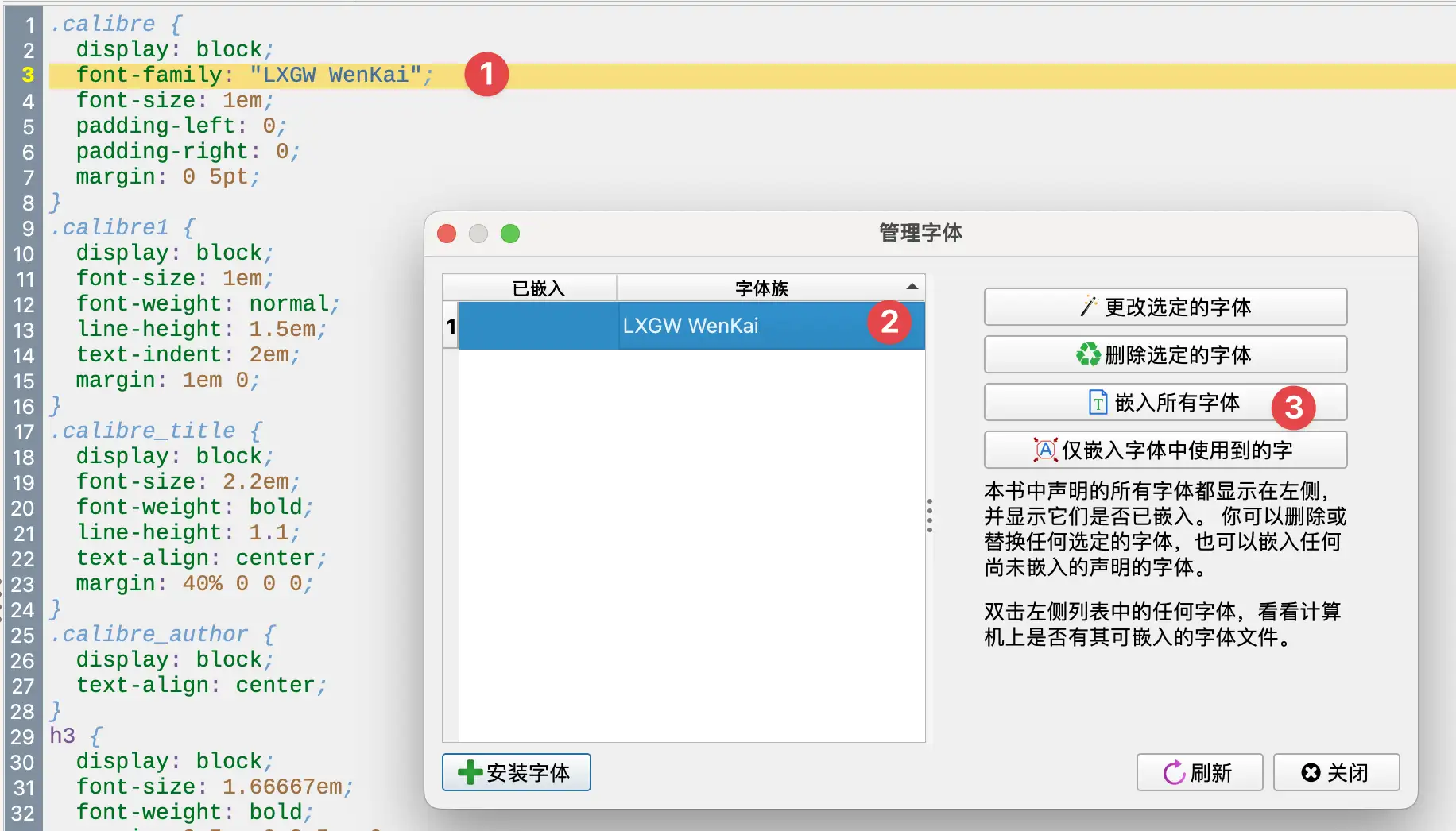Click the .calibre_author selector in code
This screenshot has width=1456, height=831.
[x=149, y=634]
